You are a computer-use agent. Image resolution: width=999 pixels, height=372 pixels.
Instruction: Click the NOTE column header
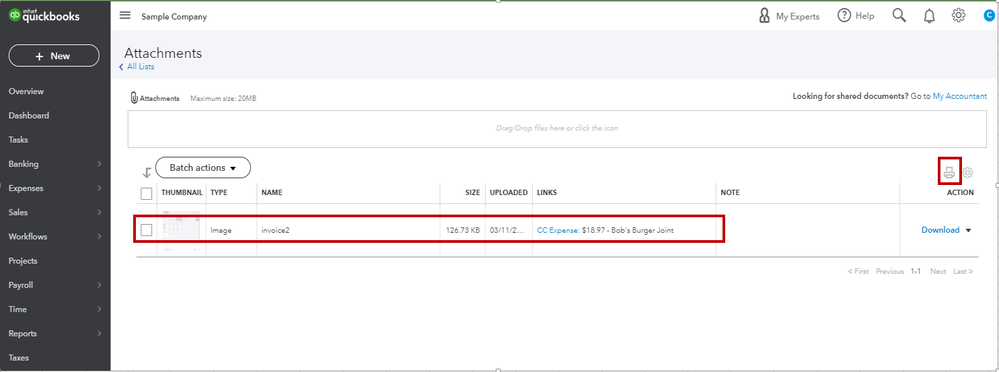tap(729, 192)
